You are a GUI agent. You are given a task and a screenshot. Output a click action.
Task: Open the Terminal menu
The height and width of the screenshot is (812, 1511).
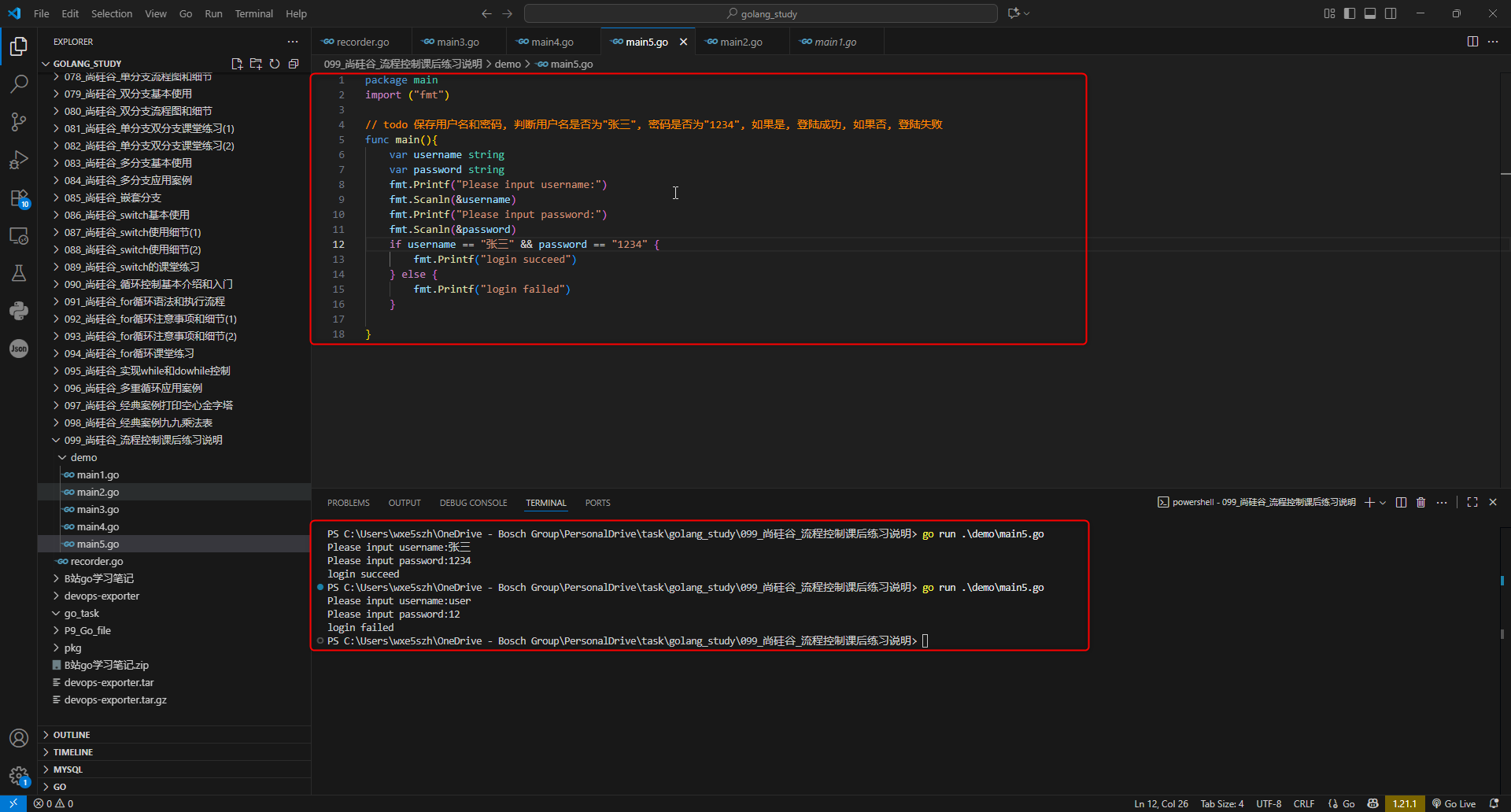click(253, 13)
